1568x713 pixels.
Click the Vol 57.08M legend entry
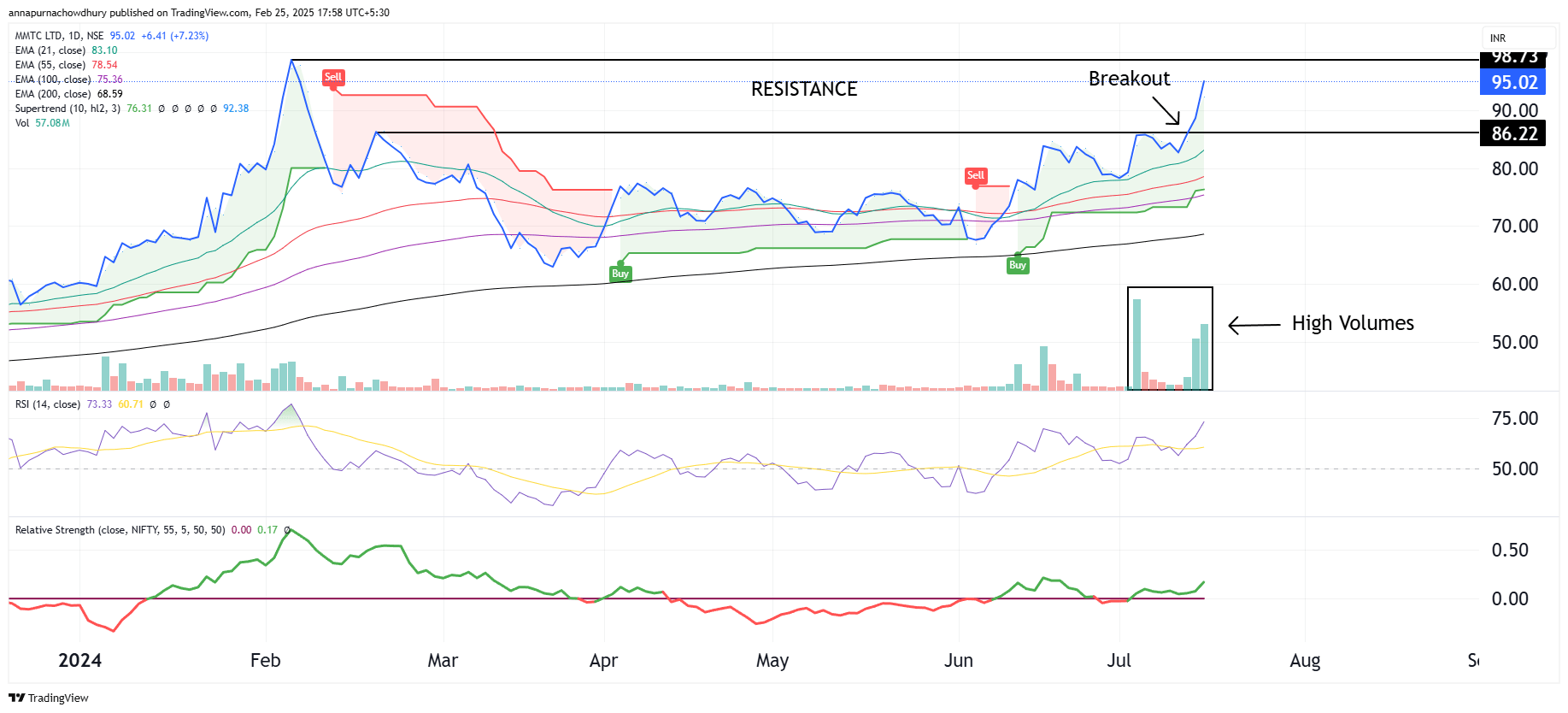pos(42,123)
